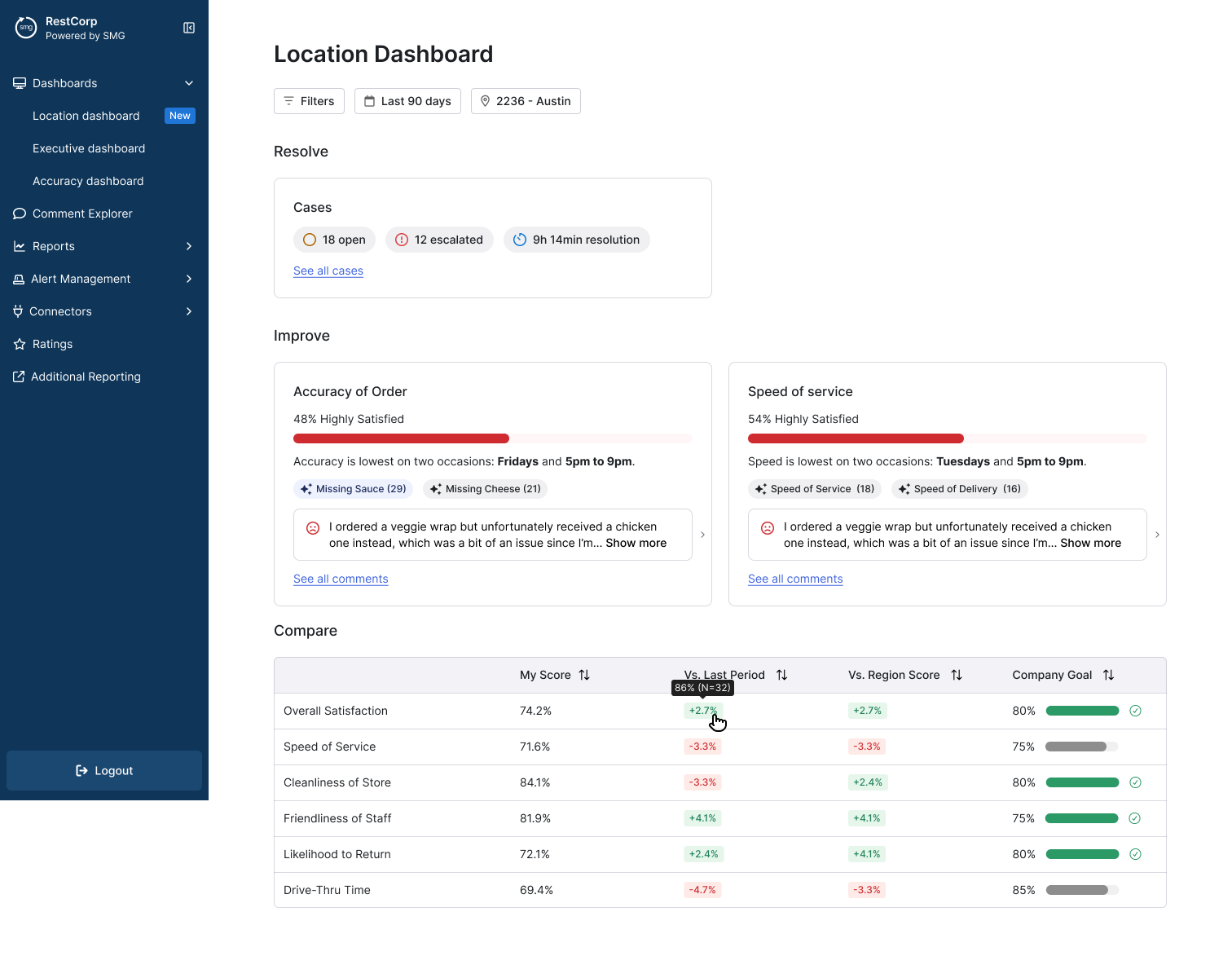This screenshot has width=1232, height=978.
Task: Click the RestCorp SMG logo icon
Action: [x=26, y=28]
